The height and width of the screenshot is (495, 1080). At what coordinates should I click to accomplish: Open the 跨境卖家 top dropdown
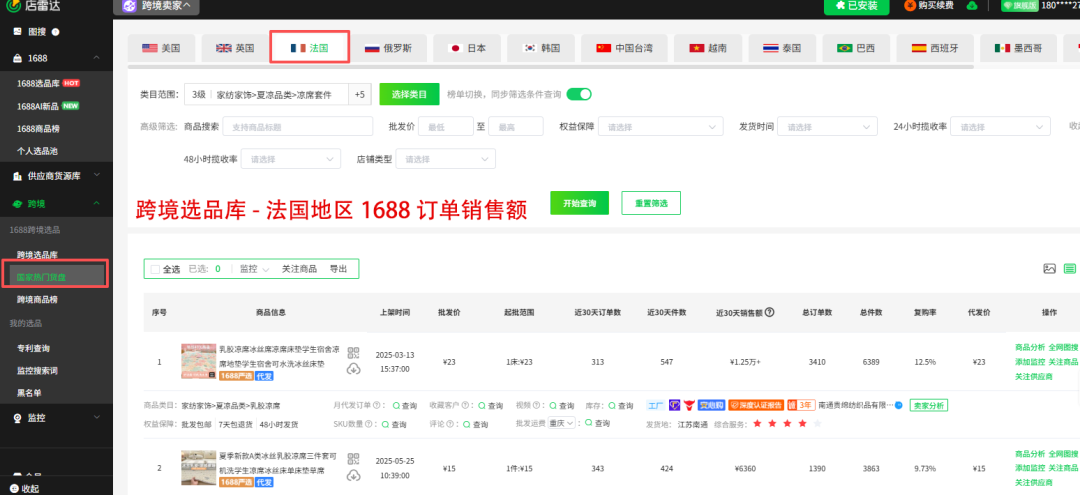coord(157,6)
